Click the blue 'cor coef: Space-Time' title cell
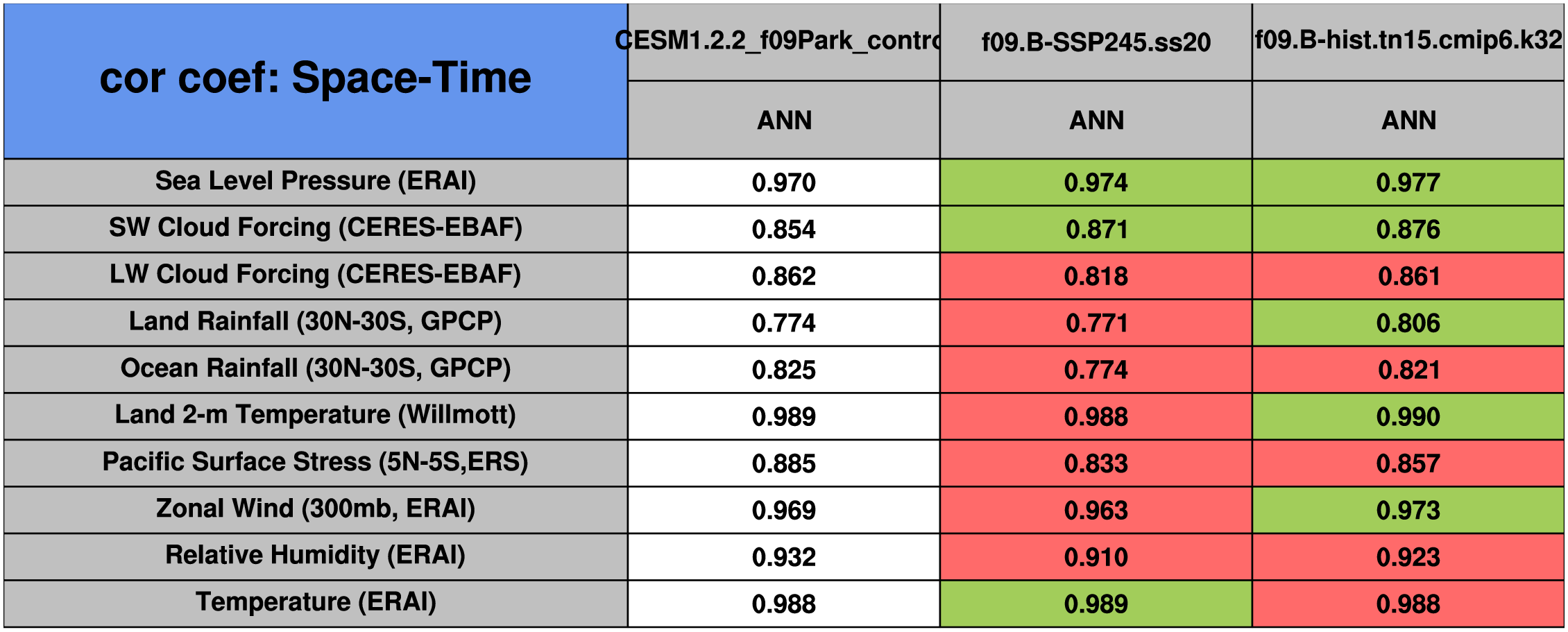This screenshot has height=632, width=1568. (316, 80)
